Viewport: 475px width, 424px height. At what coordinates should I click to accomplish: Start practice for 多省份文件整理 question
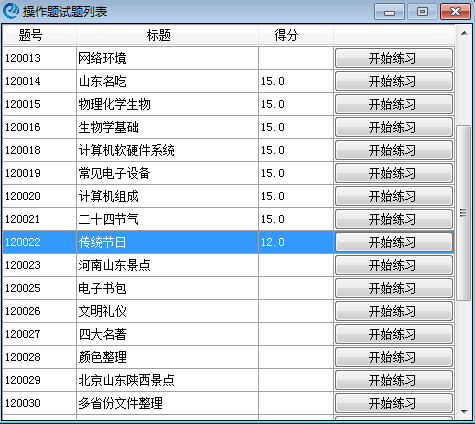pyautogui.click(x=394, y=403)
